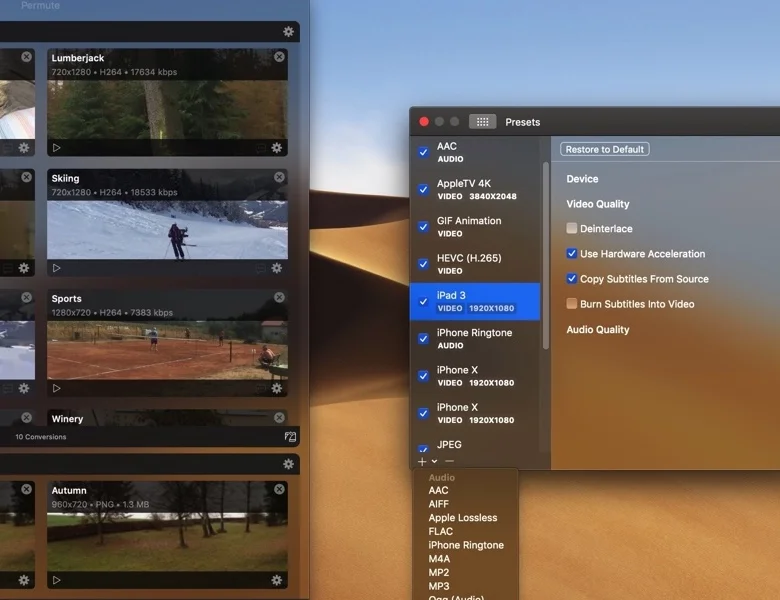Viewport: 780px width, 600px height.
Task: Click the minus icon to remove preset
Action: 449,461
